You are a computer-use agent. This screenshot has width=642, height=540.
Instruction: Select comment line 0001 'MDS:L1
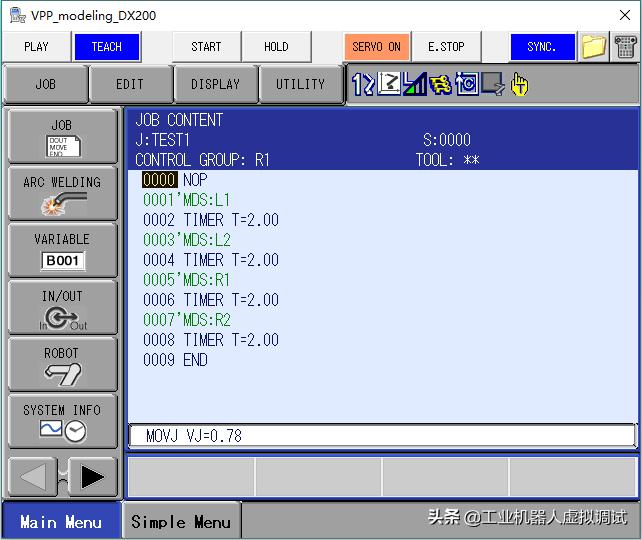pyautogui.click(x=187, y=200)
